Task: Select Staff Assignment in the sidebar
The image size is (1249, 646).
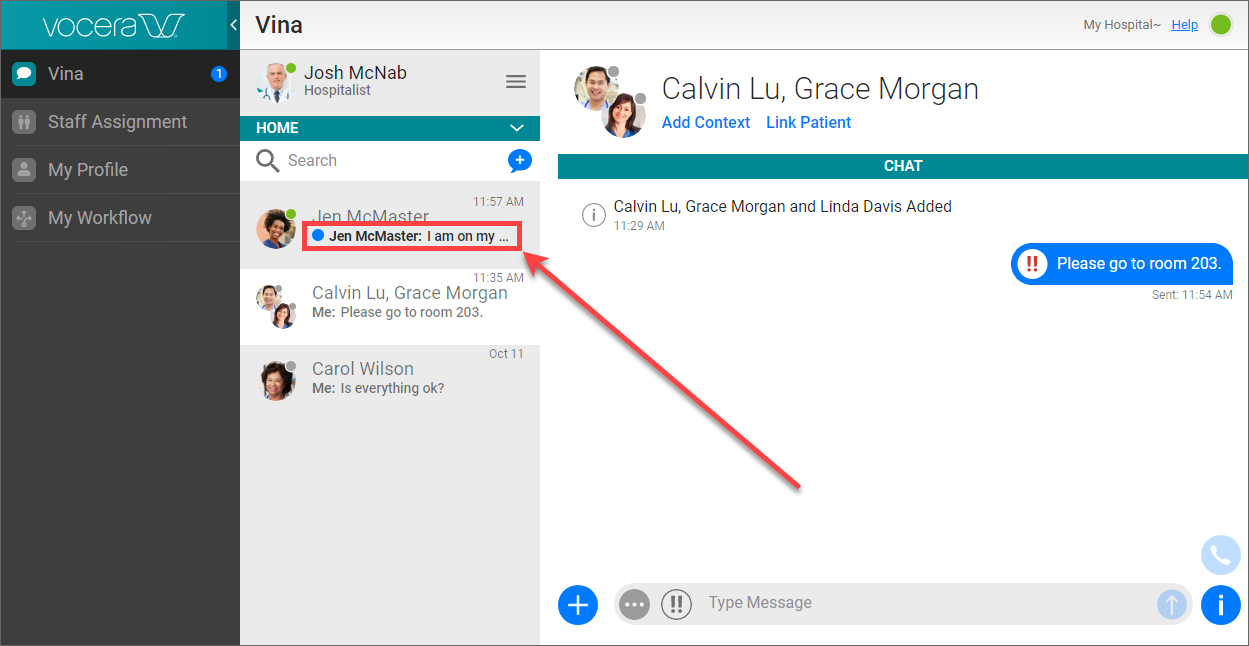Action: [x=117, y=122]
